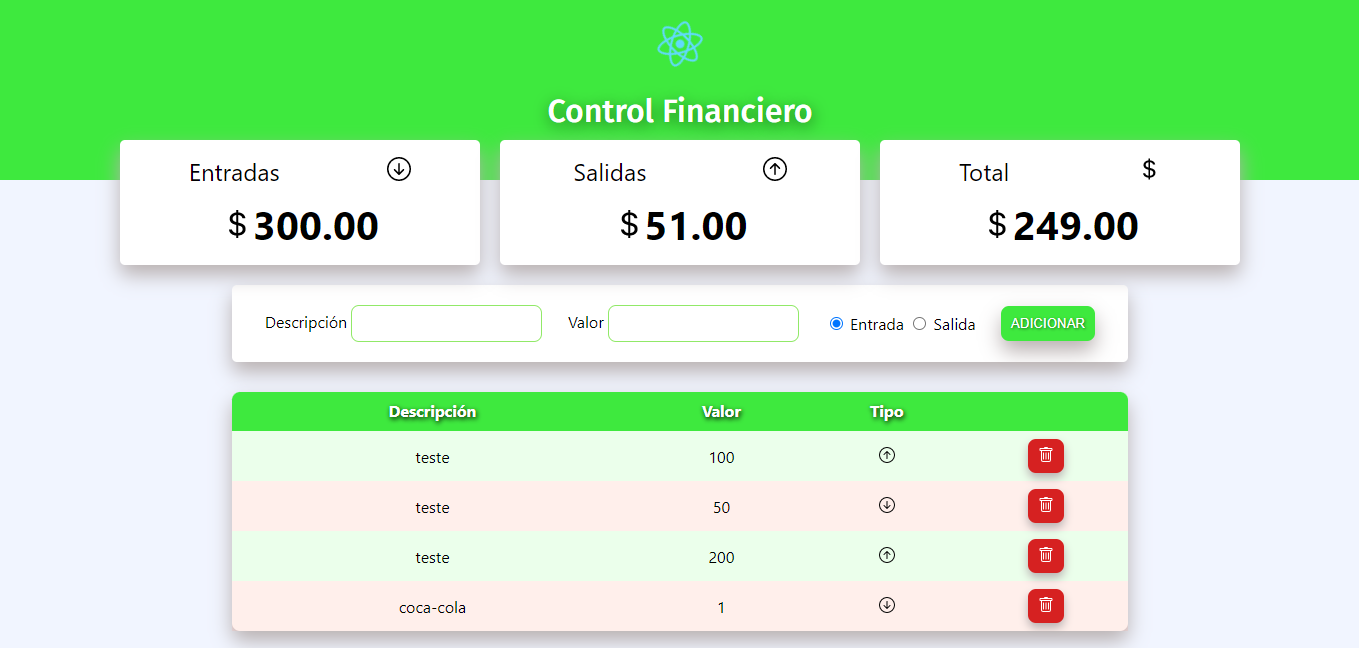Click the Valor column header
Screen dimensions: 1359x648
point(721,411)
